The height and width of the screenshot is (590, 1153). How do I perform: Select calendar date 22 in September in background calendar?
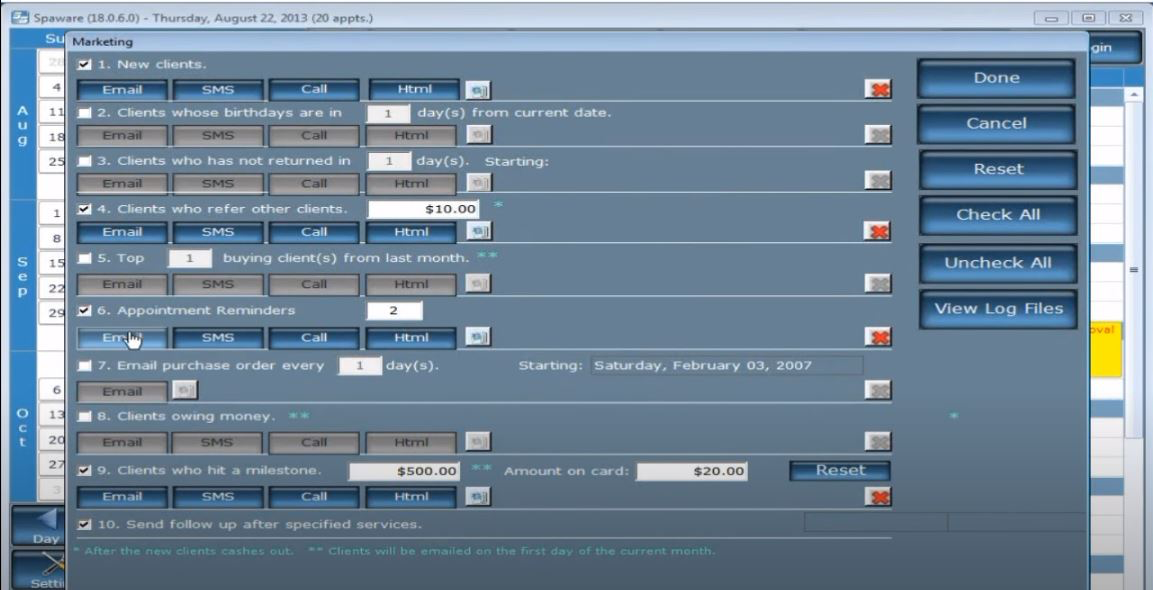pos(52,288)
